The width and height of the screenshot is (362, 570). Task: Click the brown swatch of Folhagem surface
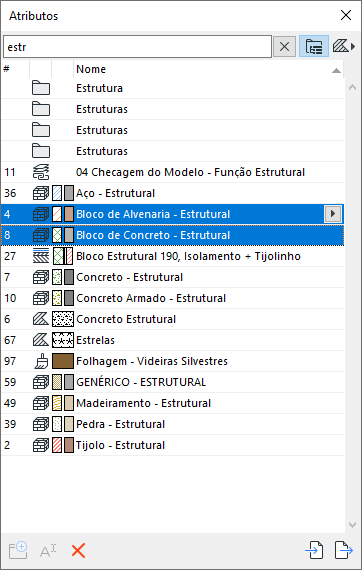63,361
